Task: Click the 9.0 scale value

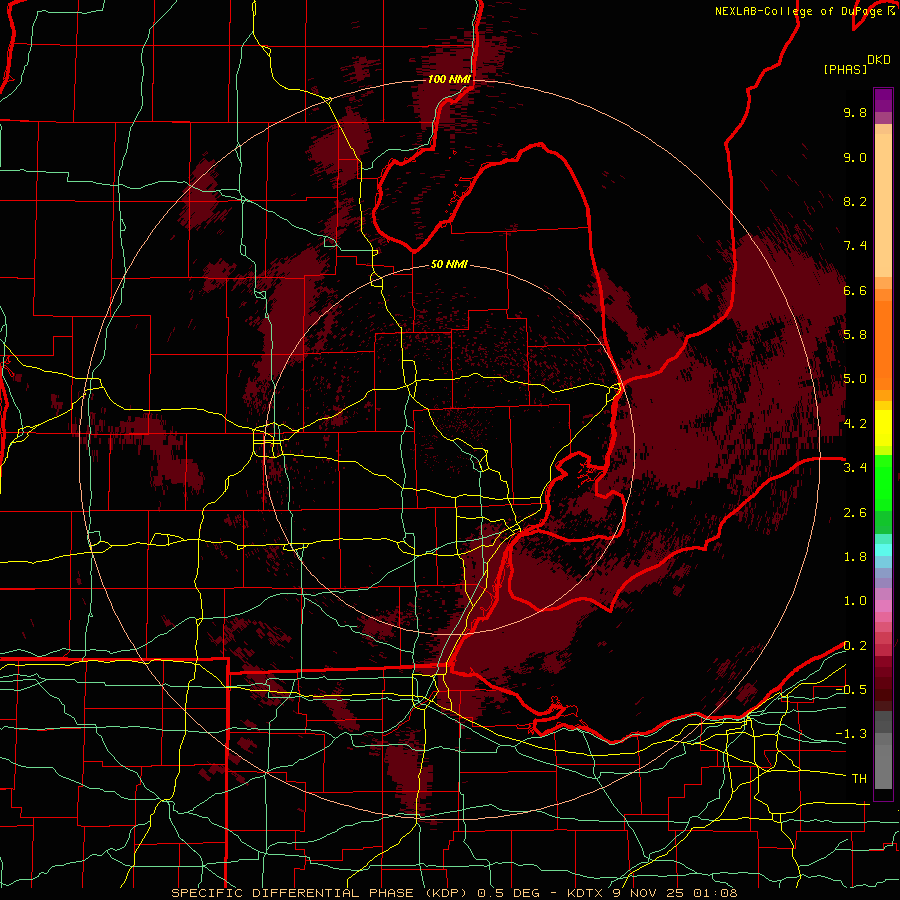Action: tap(855, 157)
